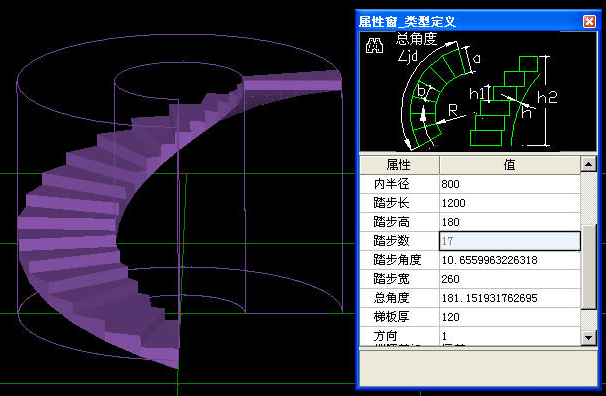This screenshot has height=396, width=606.
Task: Click the 踏步数 edit box showing 17
Action: (x=510, y=241)
